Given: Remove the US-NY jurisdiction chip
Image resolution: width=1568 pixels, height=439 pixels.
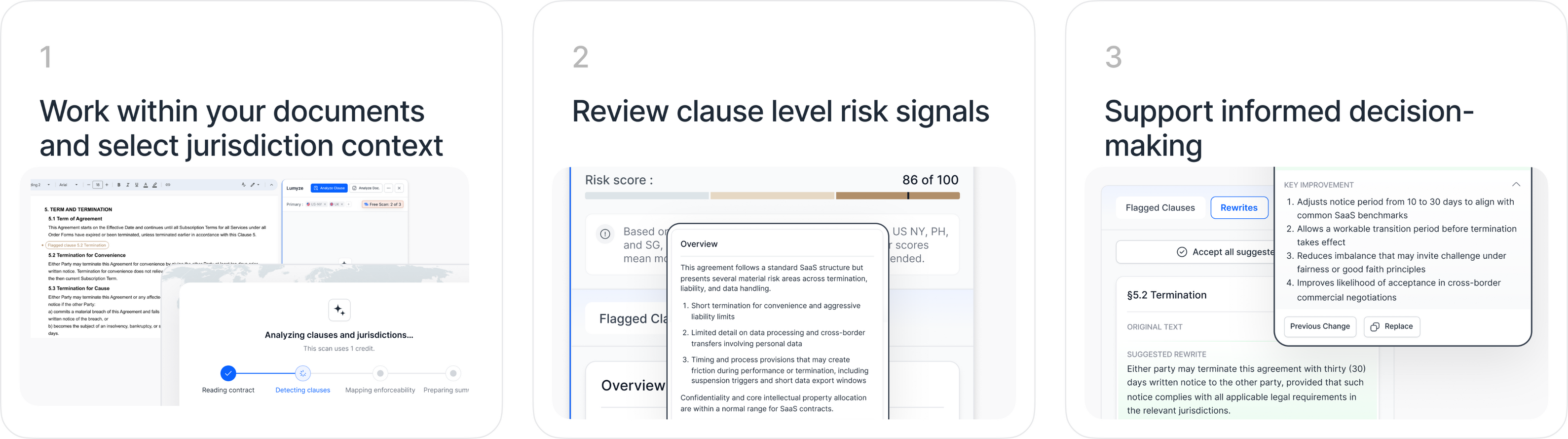Looking at the screenshot, I should pyautogui.click(x=325, y=204).
